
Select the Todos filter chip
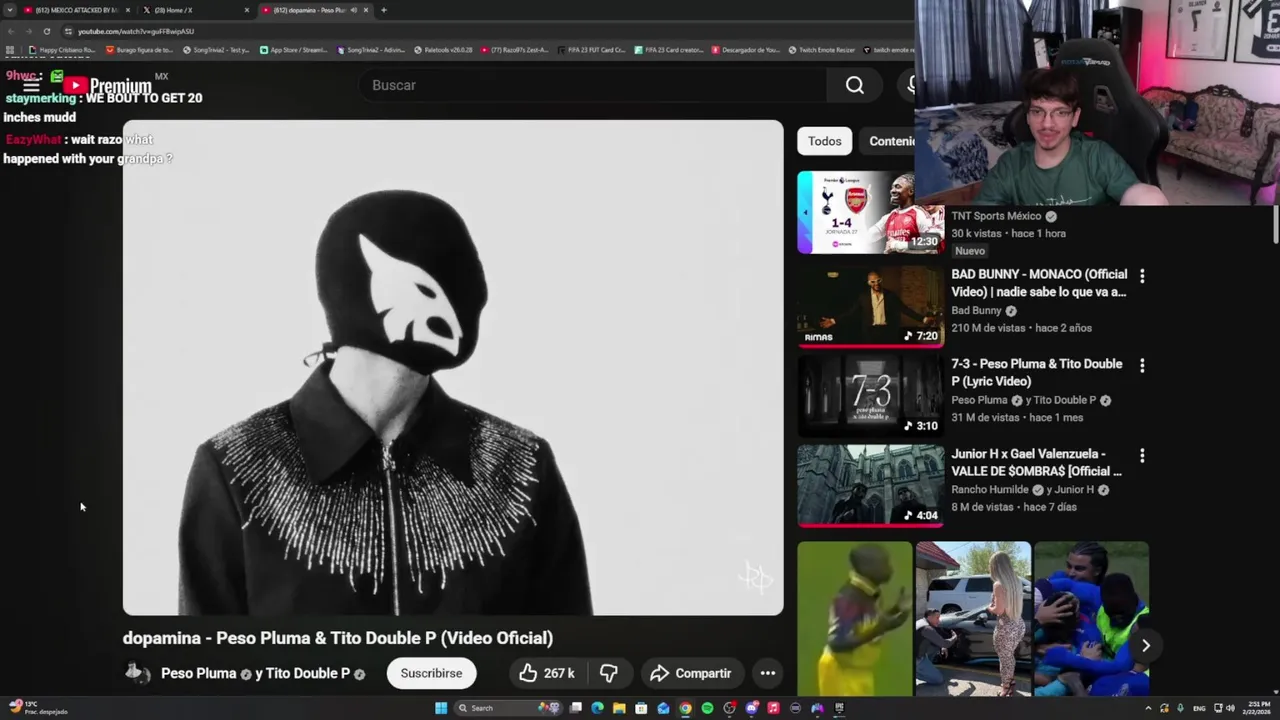click(825, 141)
